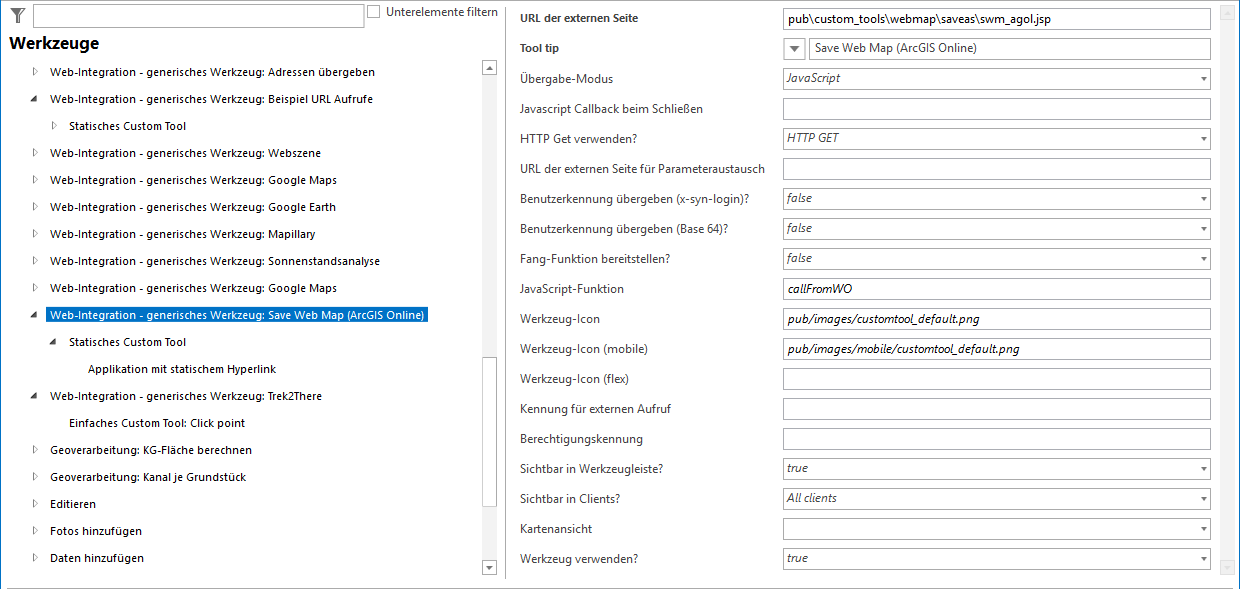Click the "URL der externen Seite" input field
This screenshot has height=589, width=1240.
(995, 18)
